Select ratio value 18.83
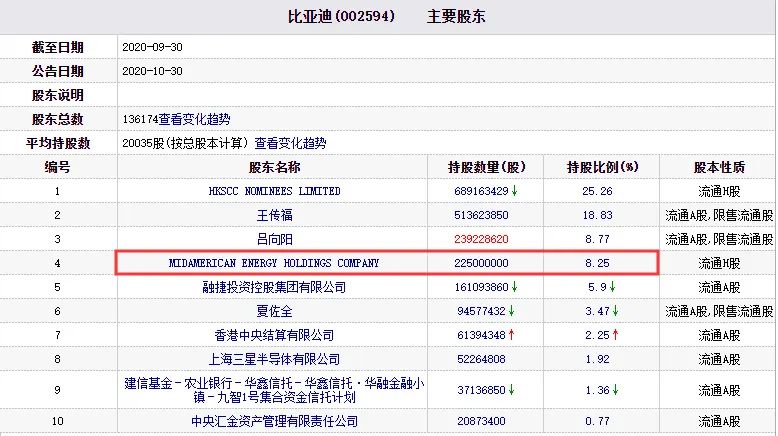 click(x=597, y=215)
